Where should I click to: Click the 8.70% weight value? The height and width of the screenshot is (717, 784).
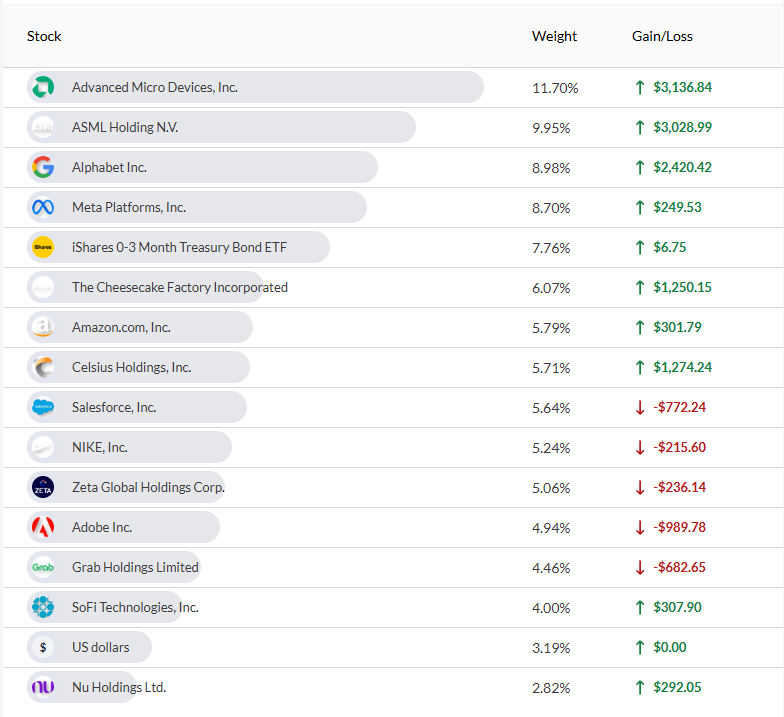click(551, 208)
